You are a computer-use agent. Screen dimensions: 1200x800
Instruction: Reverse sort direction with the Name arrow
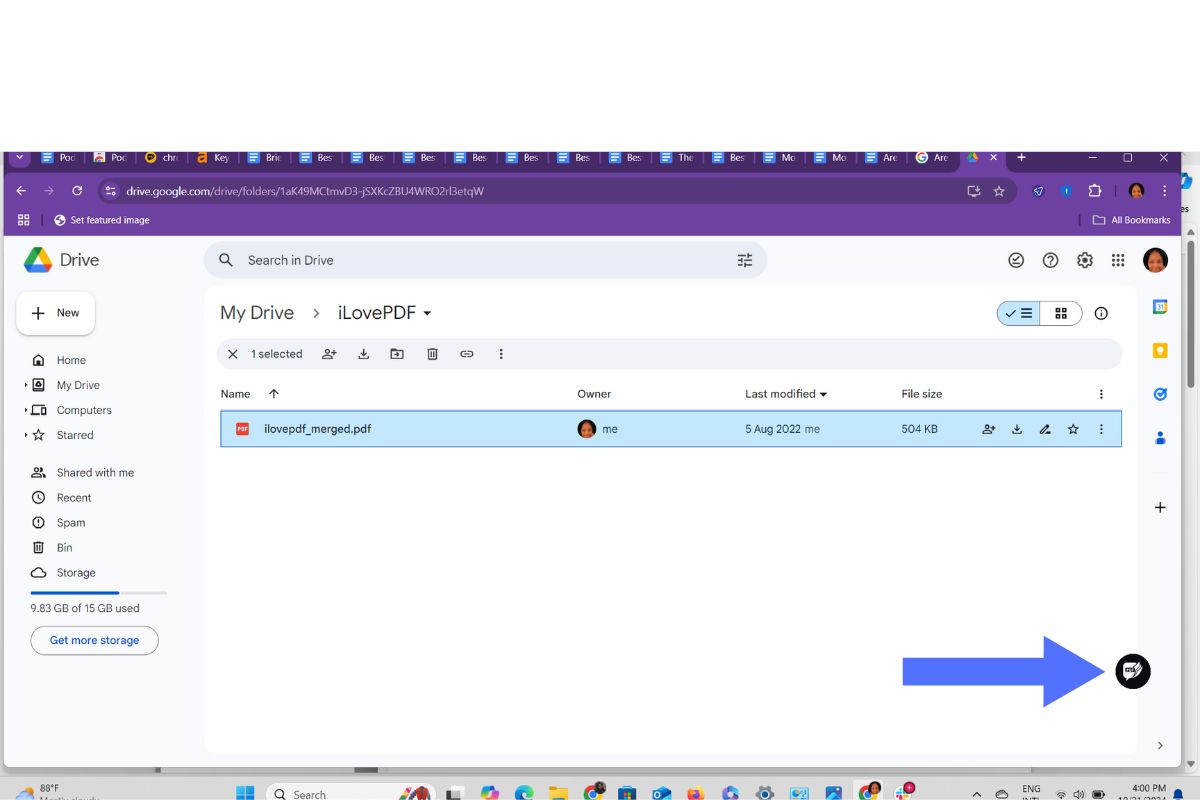coord(274,394)
